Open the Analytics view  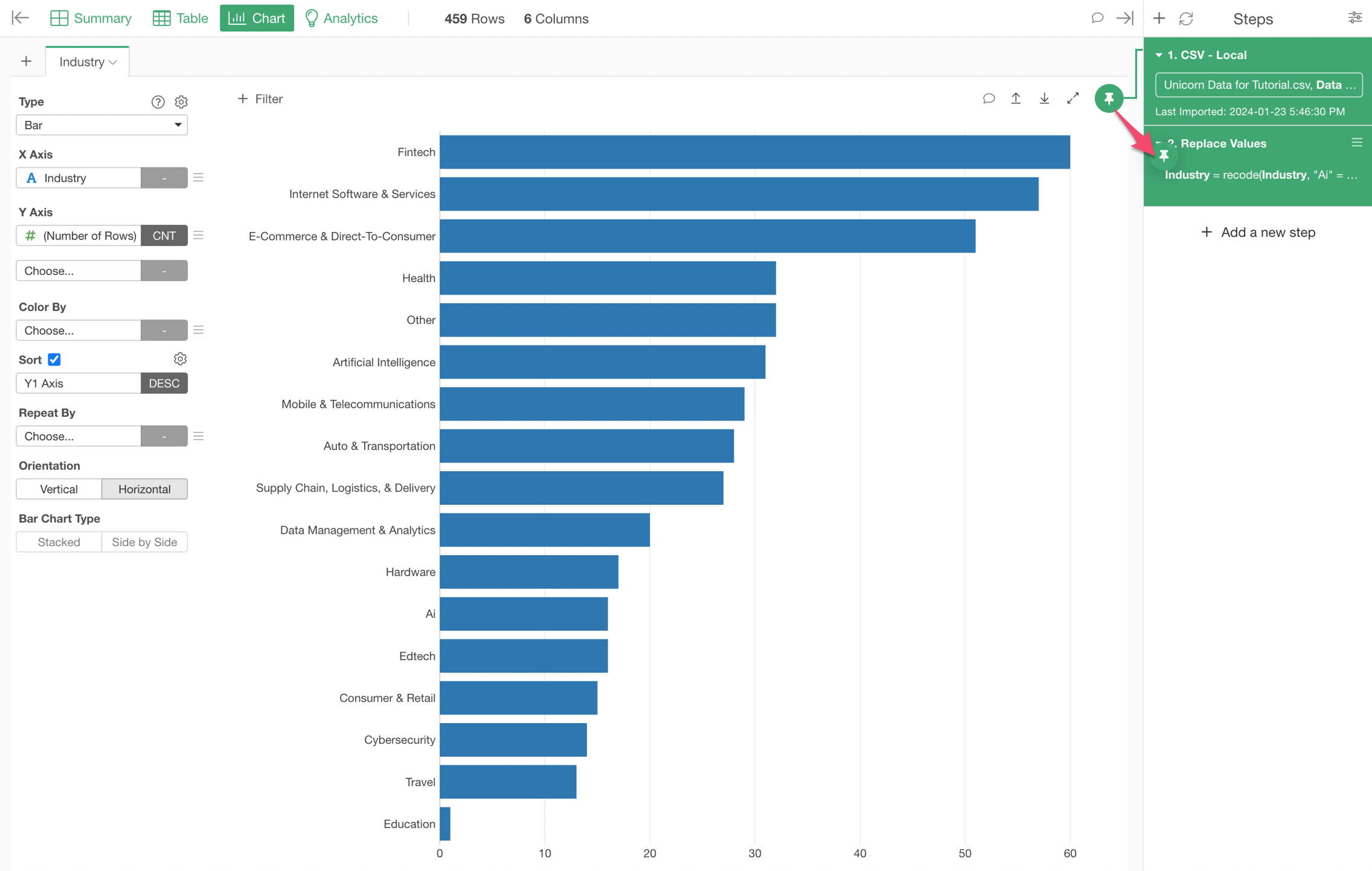coord(341,19)
